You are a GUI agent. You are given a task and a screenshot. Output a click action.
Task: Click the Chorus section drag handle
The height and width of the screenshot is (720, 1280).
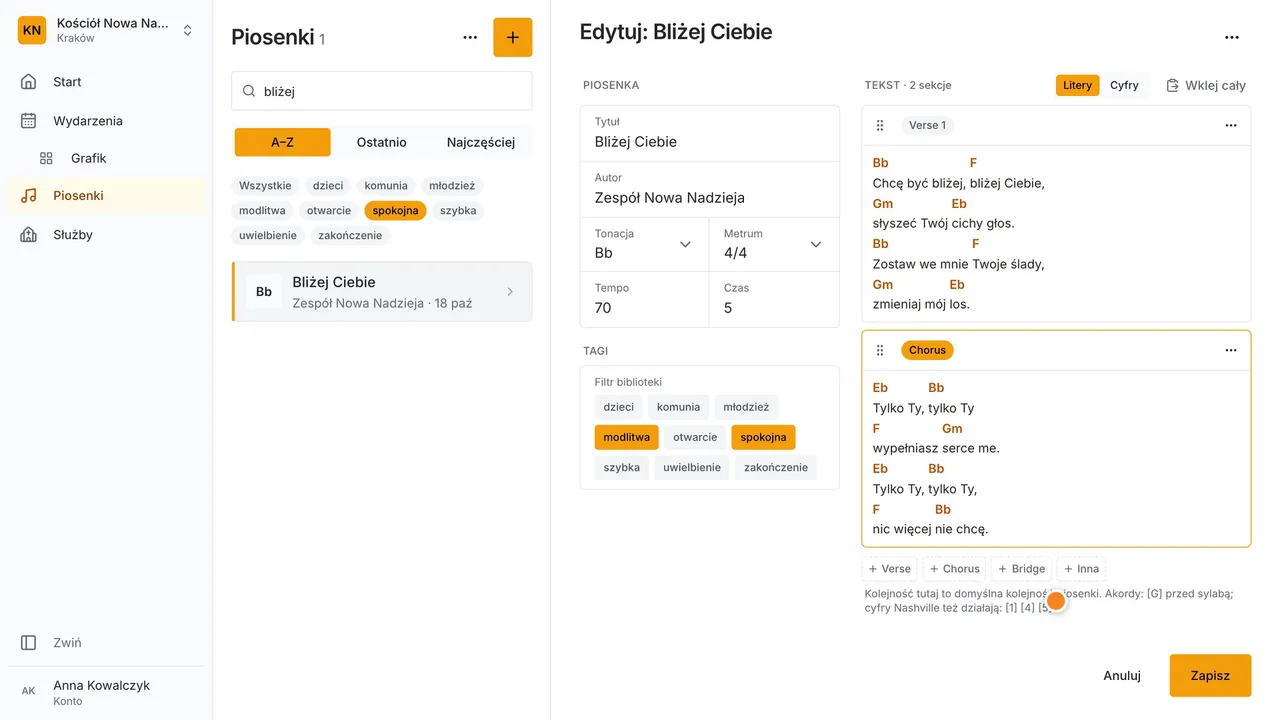880,350
